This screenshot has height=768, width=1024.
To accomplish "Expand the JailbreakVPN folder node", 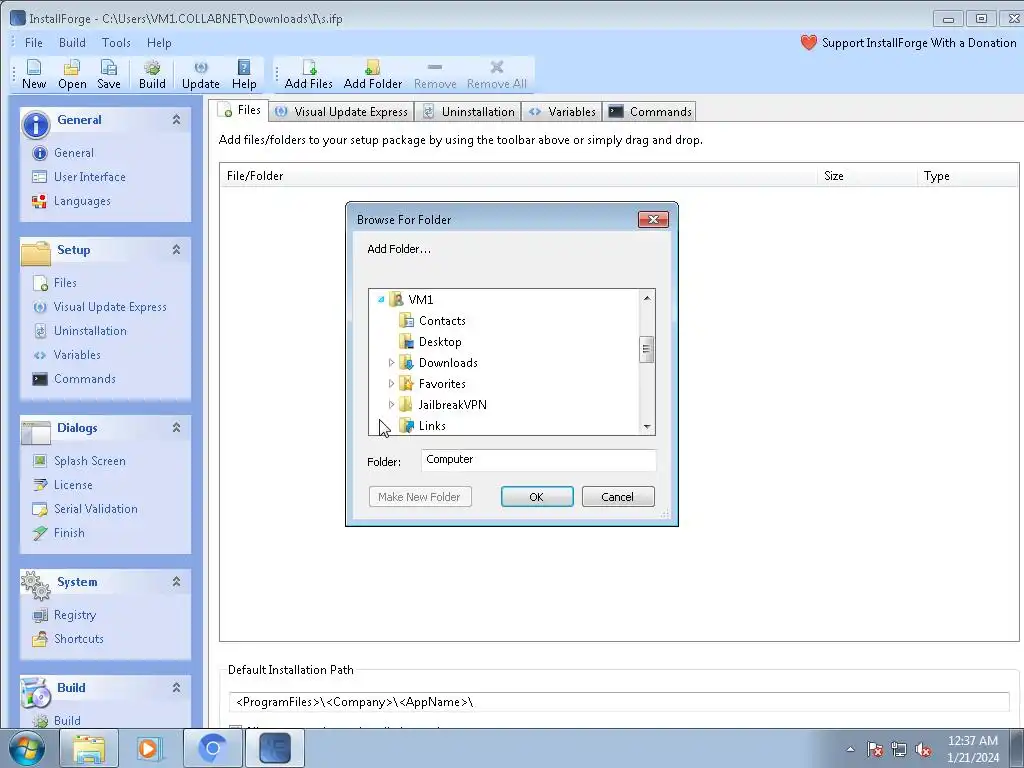I will point(391,404).
